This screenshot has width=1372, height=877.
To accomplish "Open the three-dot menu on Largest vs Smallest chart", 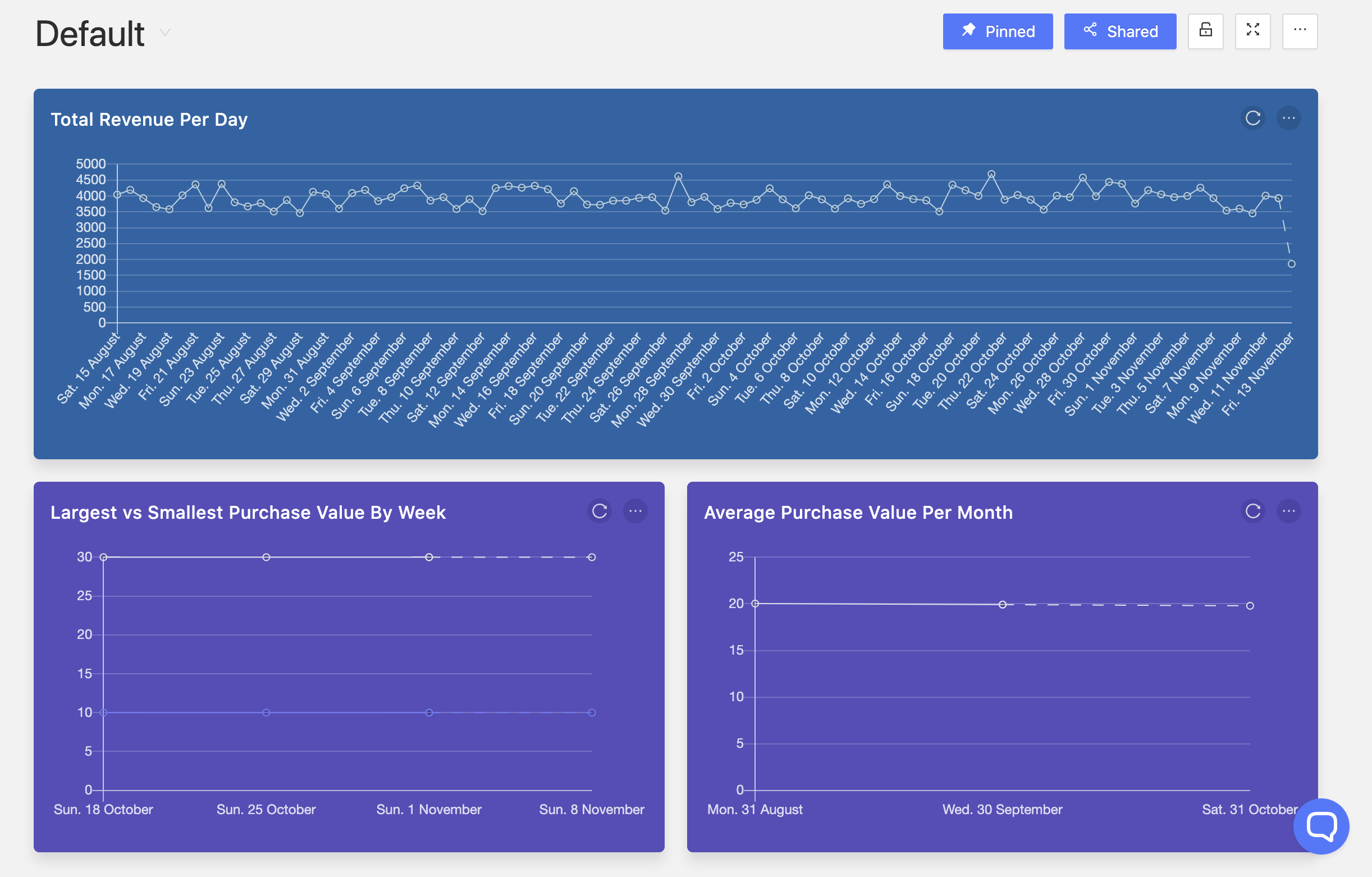I will [636, 511].
